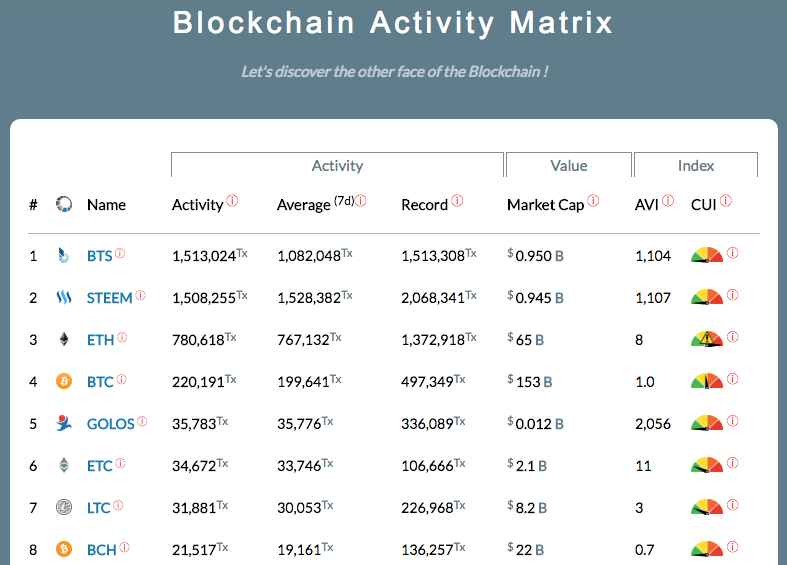Image resolution: width=787 pixels, height=565 pixels.
Task: Click the CUI gauge in BTS row
Action: pyautogui.click(x=707, y=255)
